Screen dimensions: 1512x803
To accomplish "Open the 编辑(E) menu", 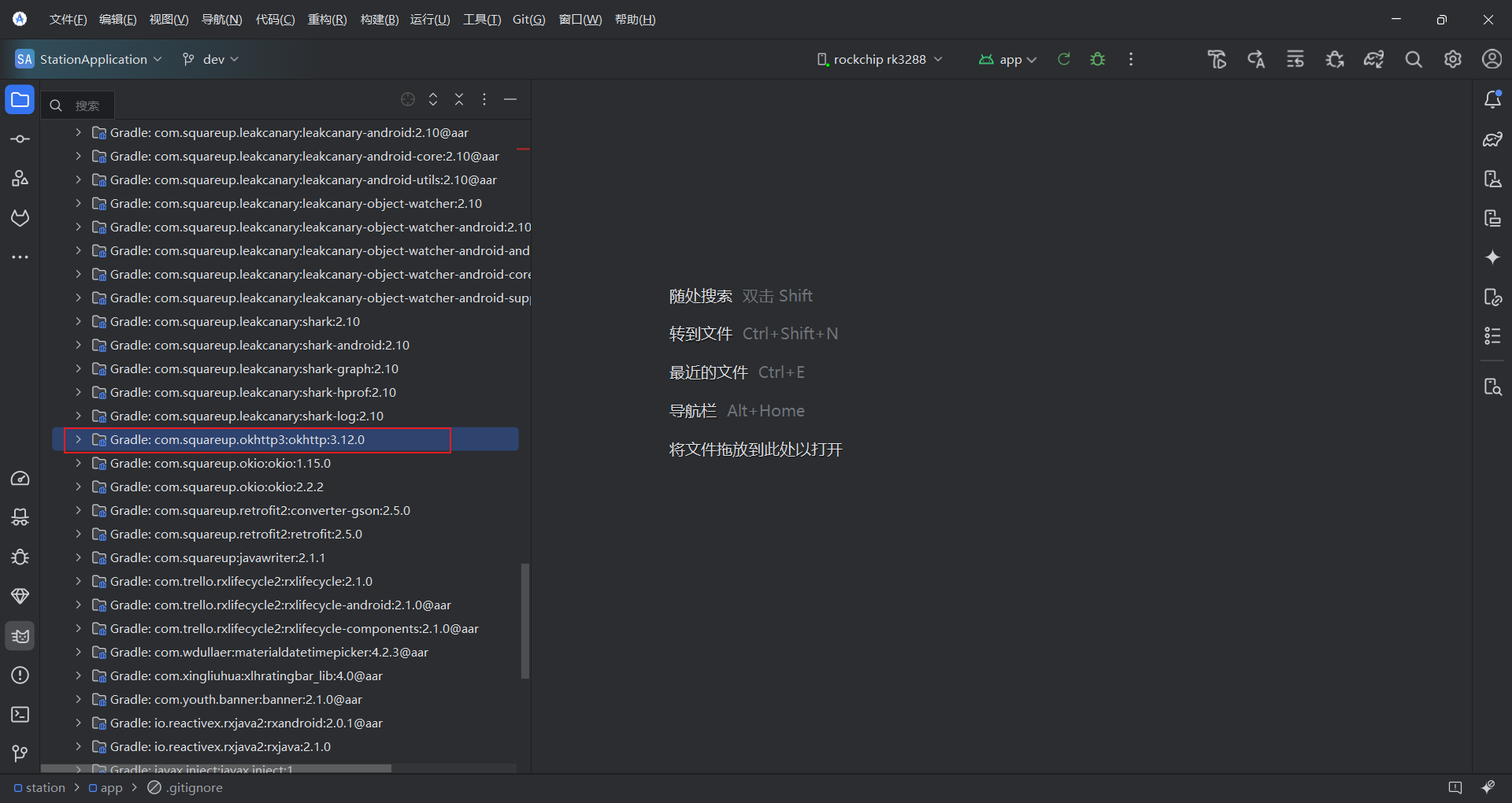I will pos(117,20).
